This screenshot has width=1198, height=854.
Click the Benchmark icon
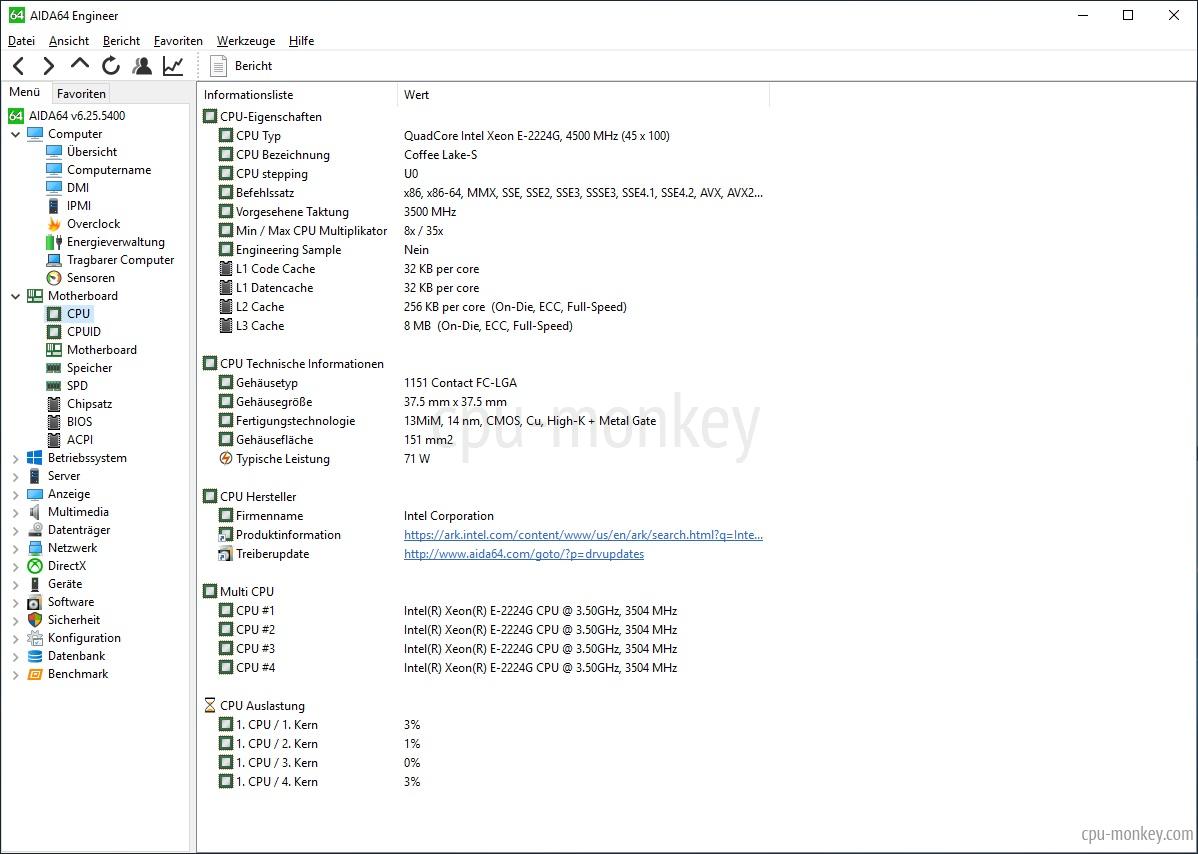(x=34, y=674)
